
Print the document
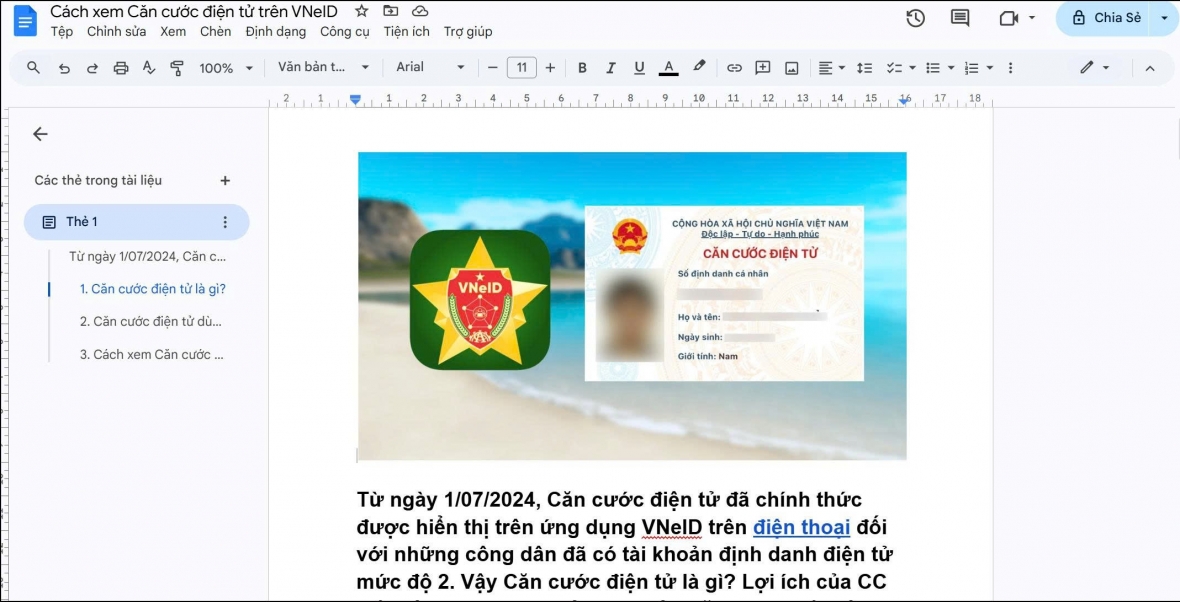[x=120, y=68]
